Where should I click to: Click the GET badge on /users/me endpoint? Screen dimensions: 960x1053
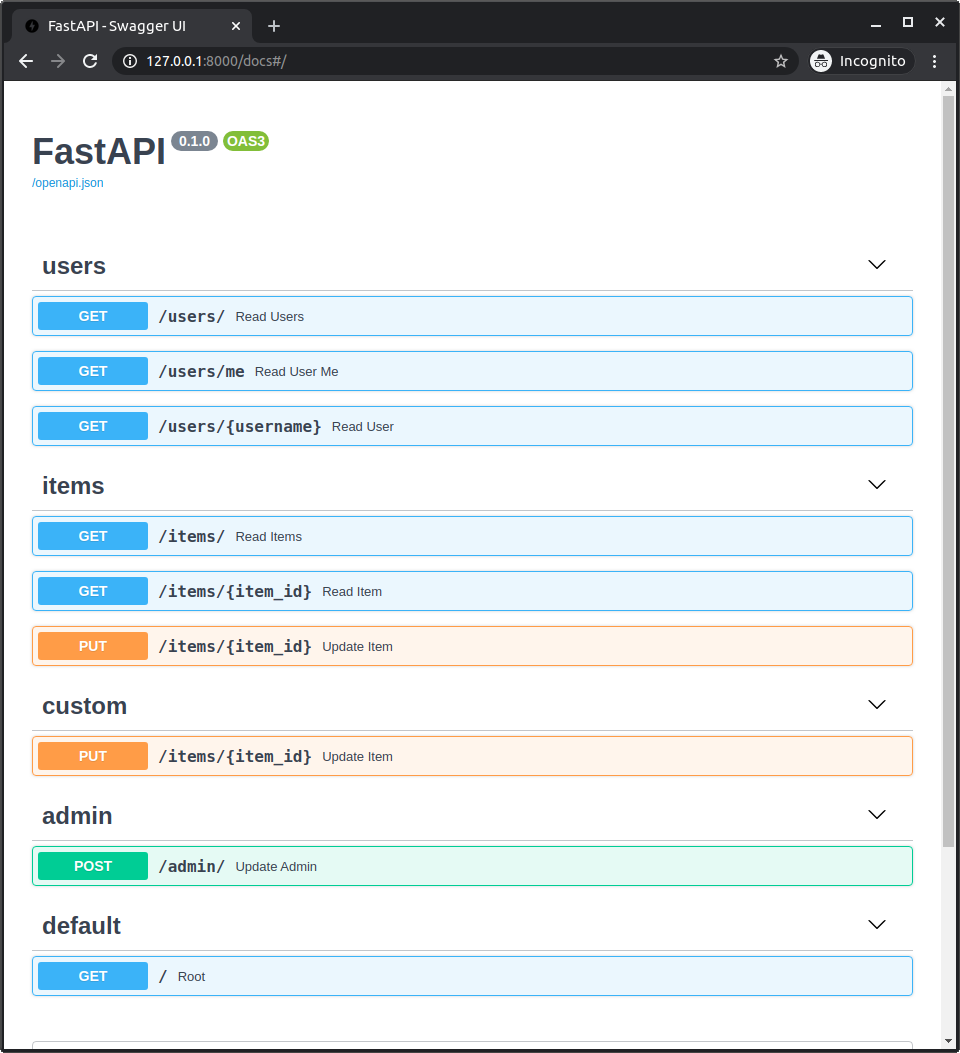tap(91, 370)
